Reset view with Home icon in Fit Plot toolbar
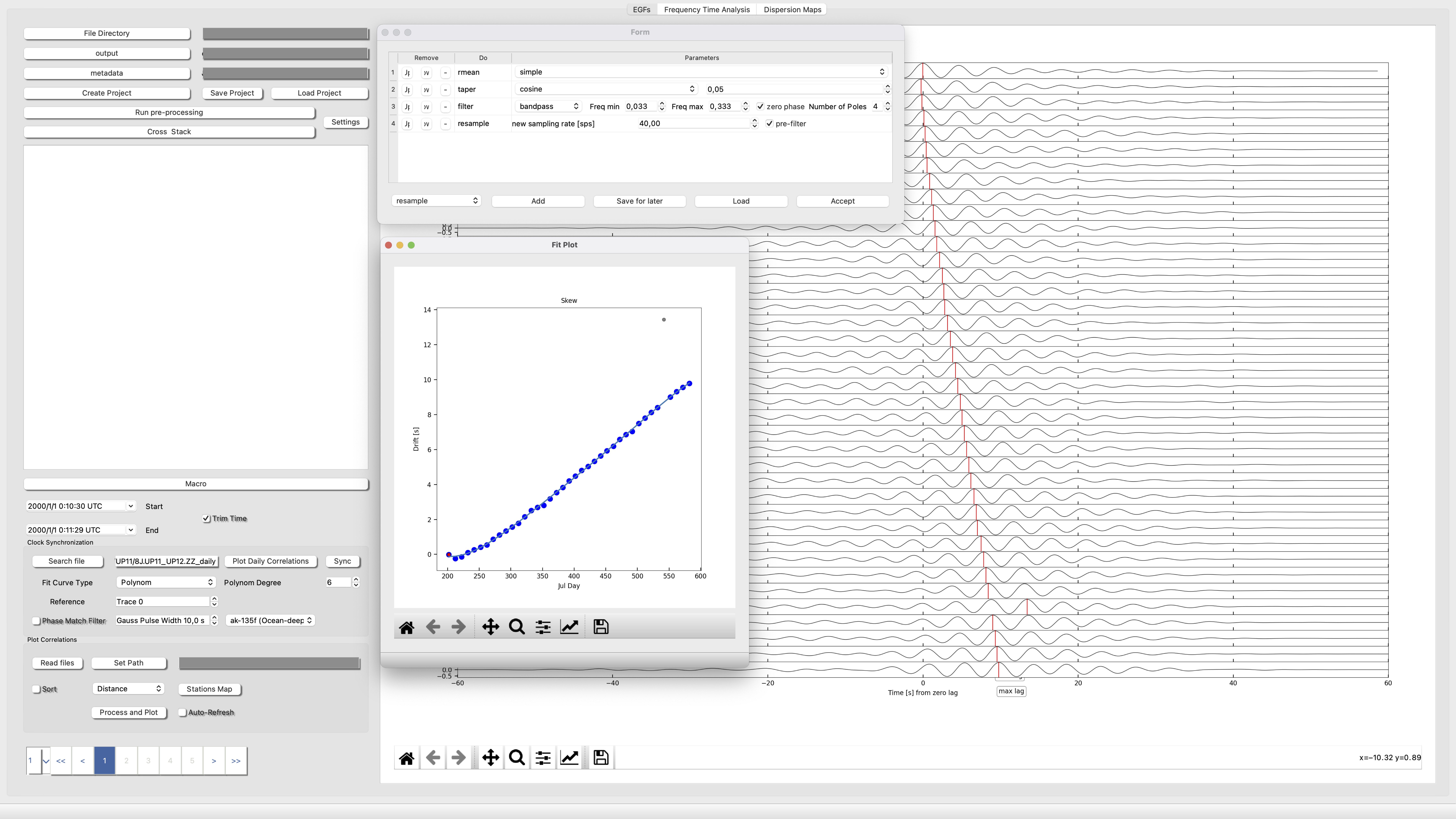 pos(406,627)
